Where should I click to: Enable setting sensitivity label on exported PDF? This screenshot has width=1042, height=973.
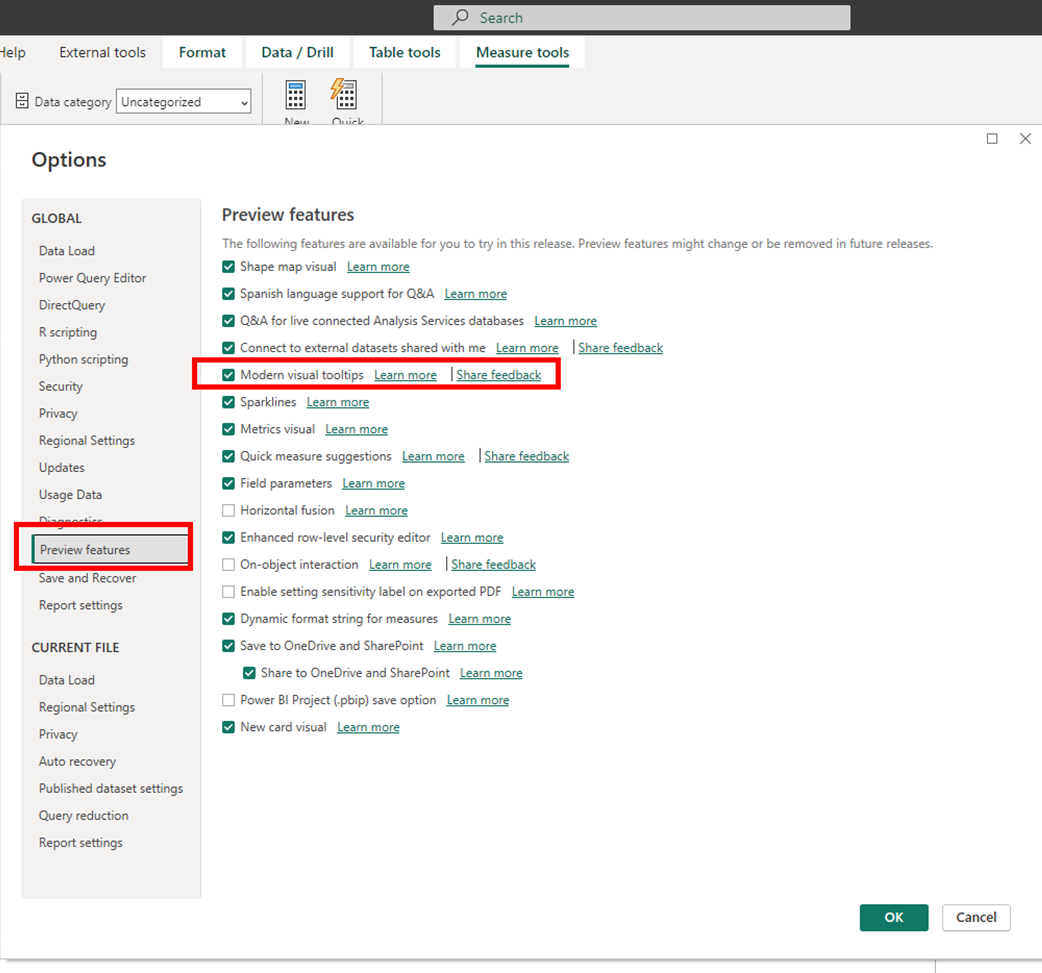(229, 592)
